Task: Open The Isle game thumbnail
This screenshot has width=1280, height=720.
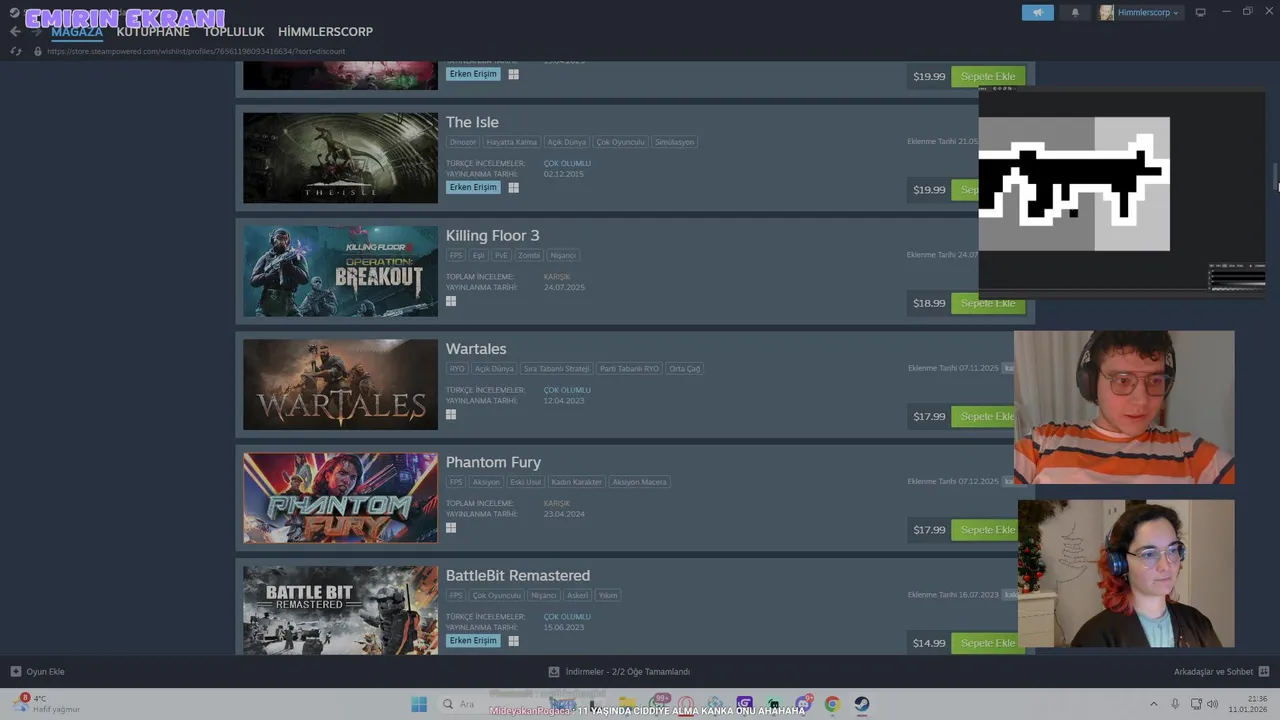Action: [x=340, y=158]
